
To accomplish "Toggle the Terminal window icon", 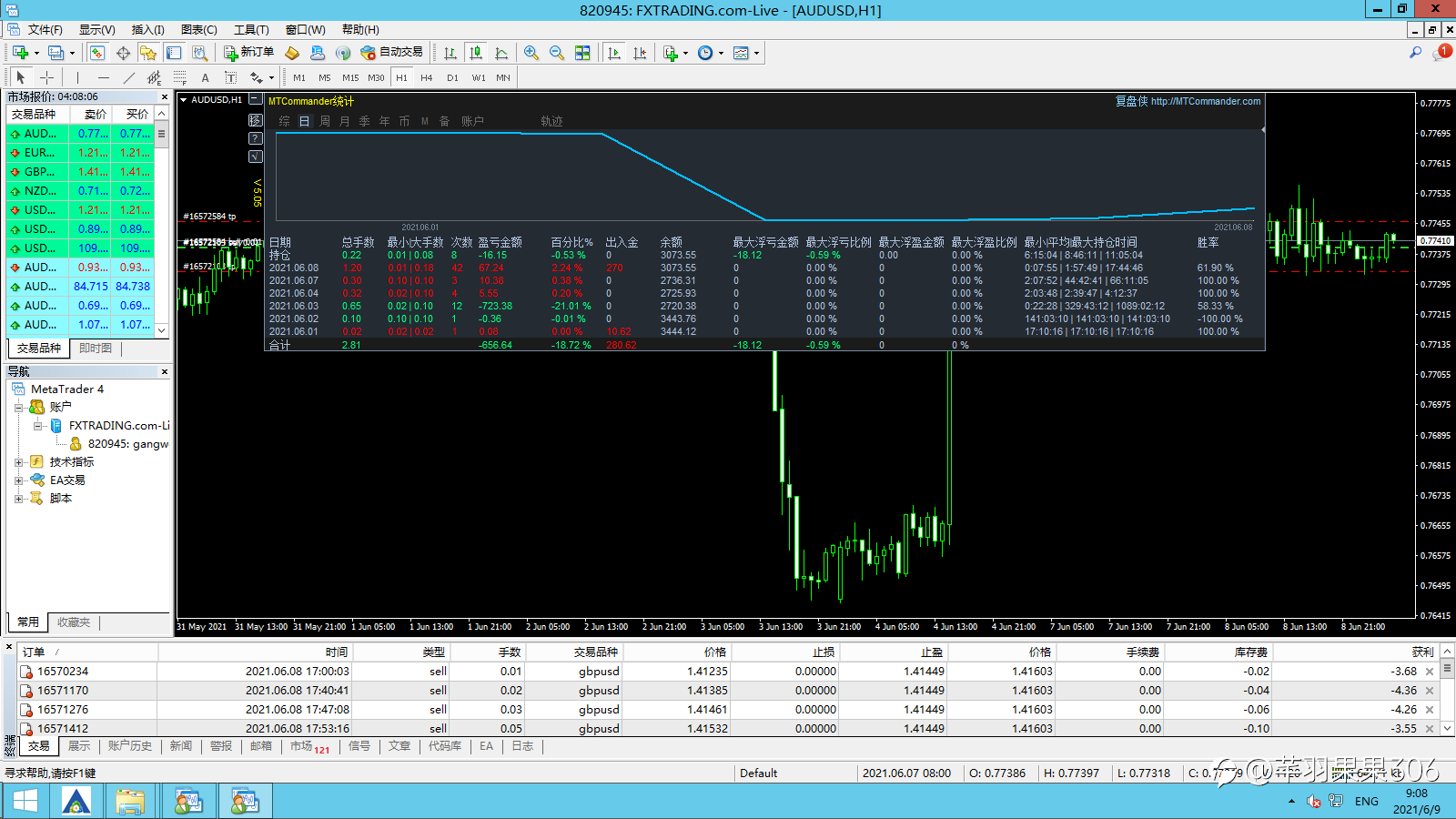I will coord(174,53).
